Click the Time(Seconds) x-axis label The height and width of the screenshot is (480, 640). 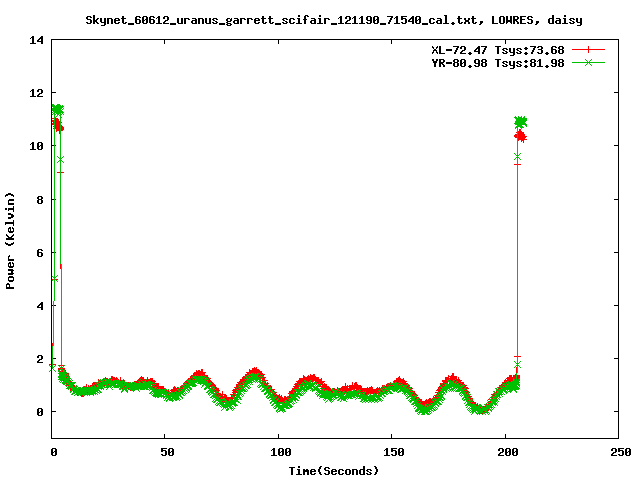[x=333, y=471]
